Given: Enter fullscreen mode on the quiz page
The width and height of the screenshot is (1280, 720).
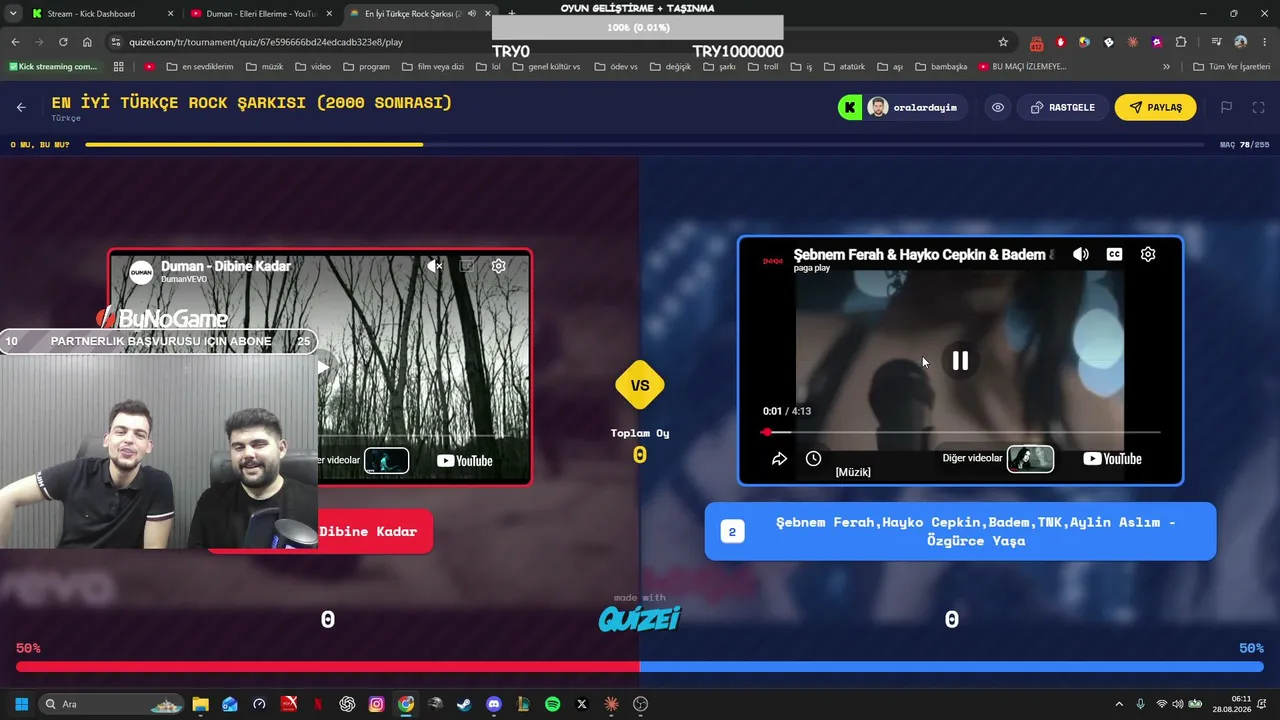Looking at the screenshot, I should 1259,107.
